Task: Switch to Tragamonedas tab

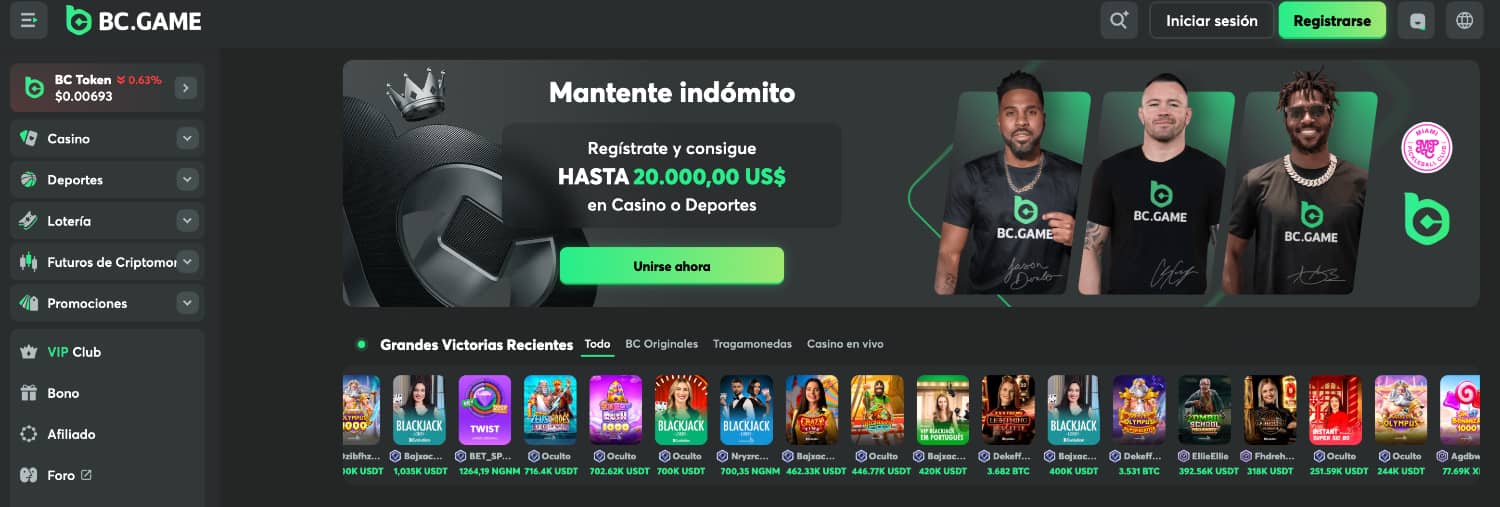Action: [752, 344]
